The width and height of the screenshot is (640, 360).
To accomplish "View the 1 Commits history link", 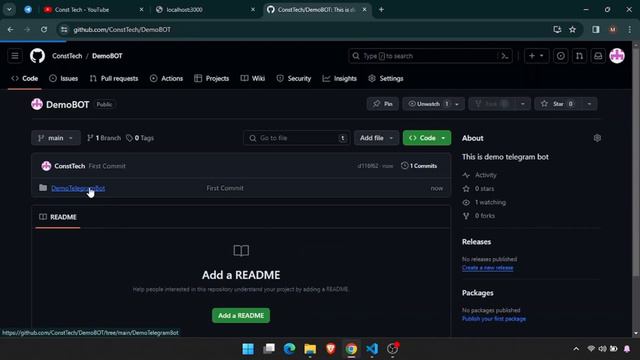I will (x=419, y=166).
